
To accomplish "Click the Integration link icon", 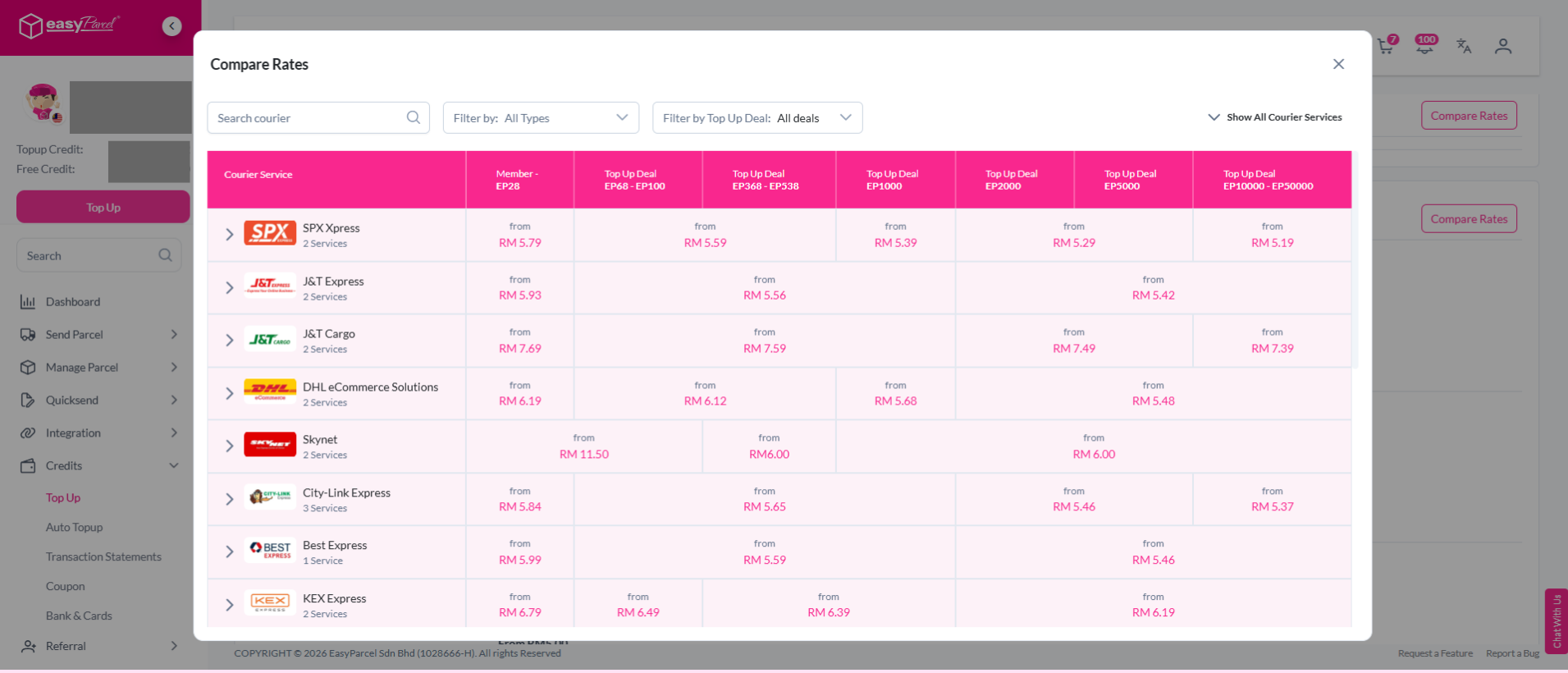I will [28, 433].
